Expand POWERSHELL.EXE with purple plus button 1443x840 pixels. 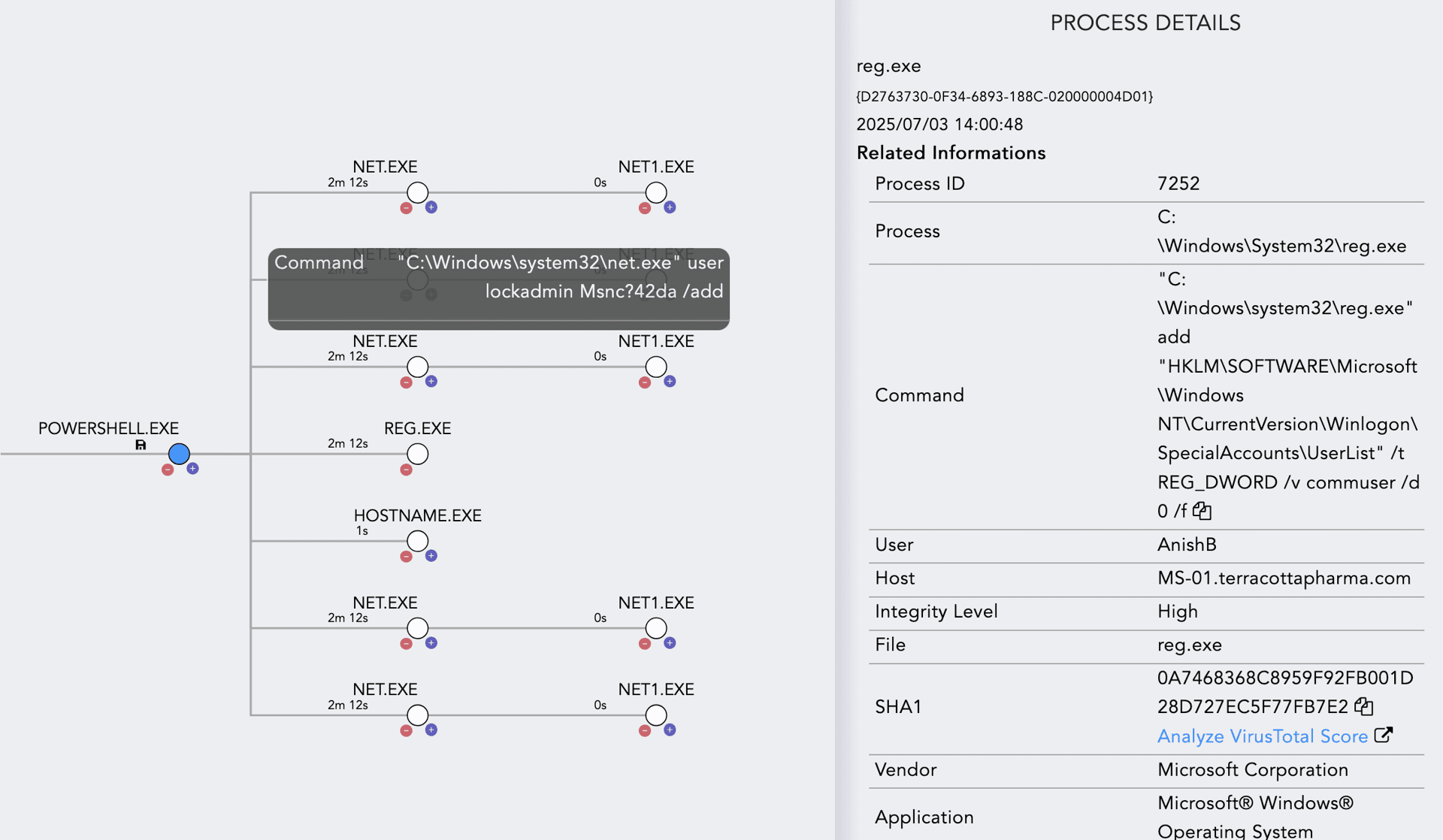click(193, 469)
